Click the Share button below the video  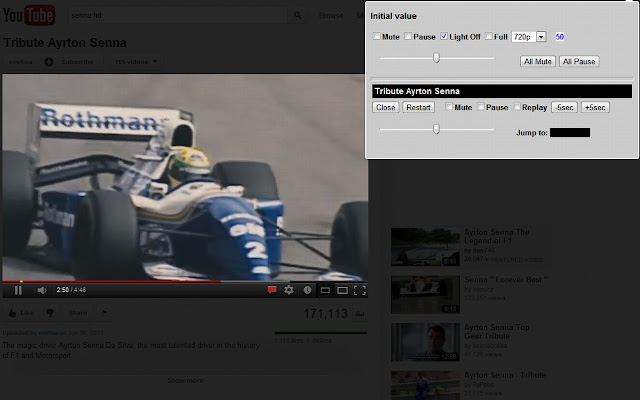pos(78,313)
